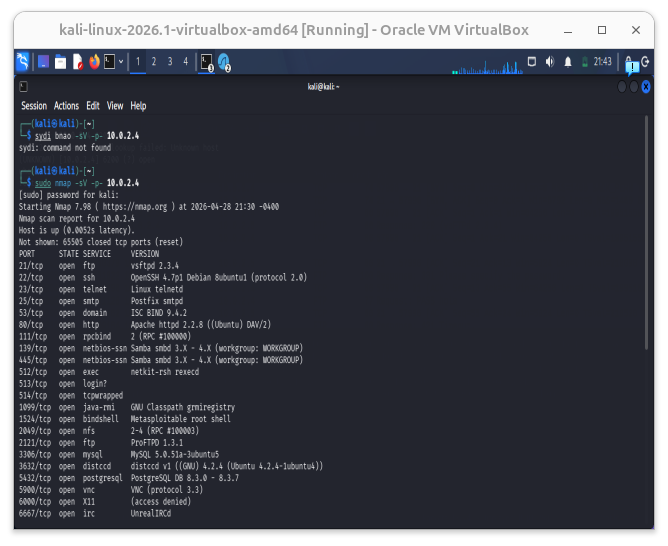Click the 25/tcp Postfix smtpd row

pos(101,301)
